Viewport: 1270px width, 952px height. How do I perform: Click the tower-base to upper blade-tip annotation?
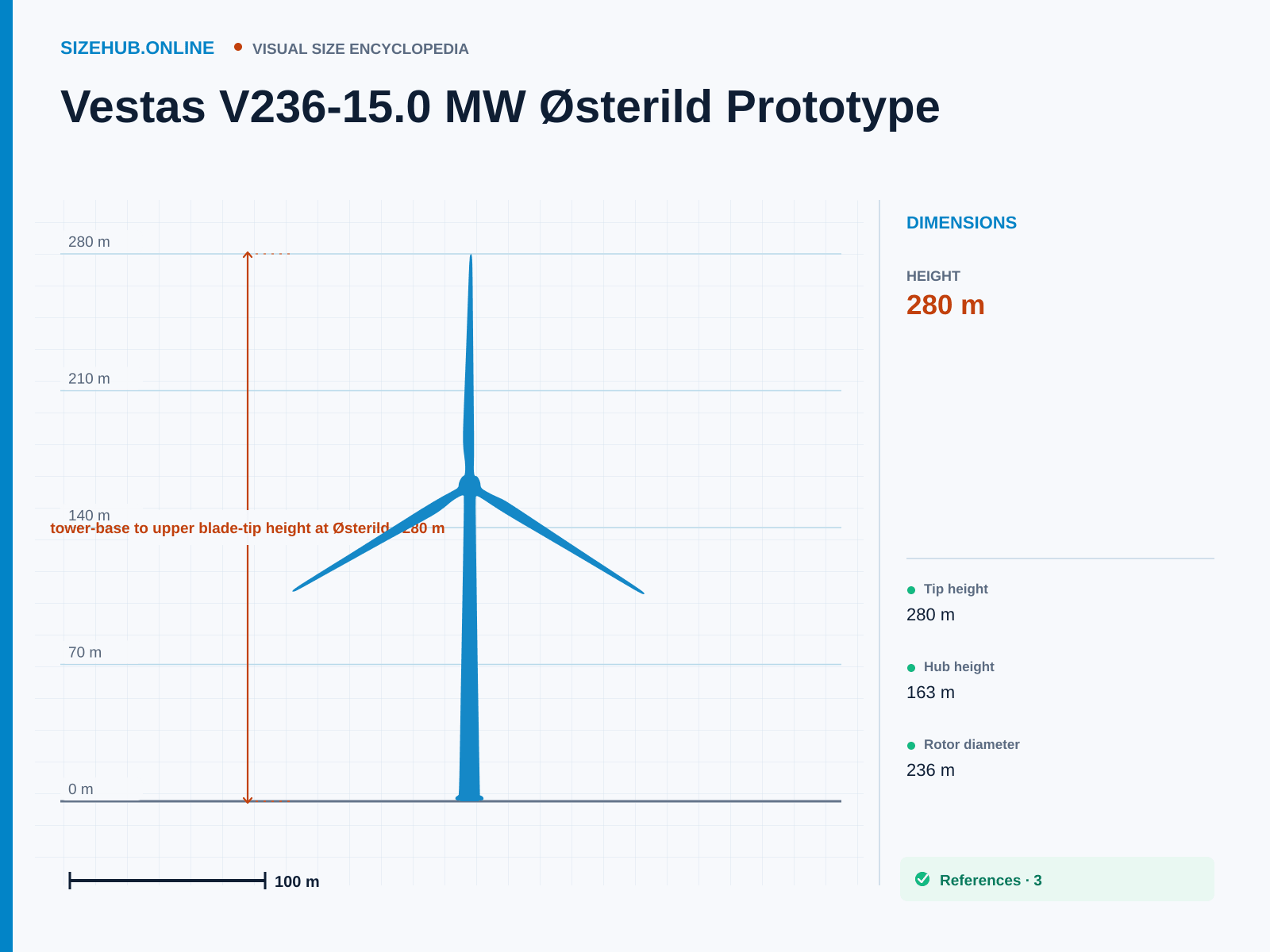click(x=248, y=528)
